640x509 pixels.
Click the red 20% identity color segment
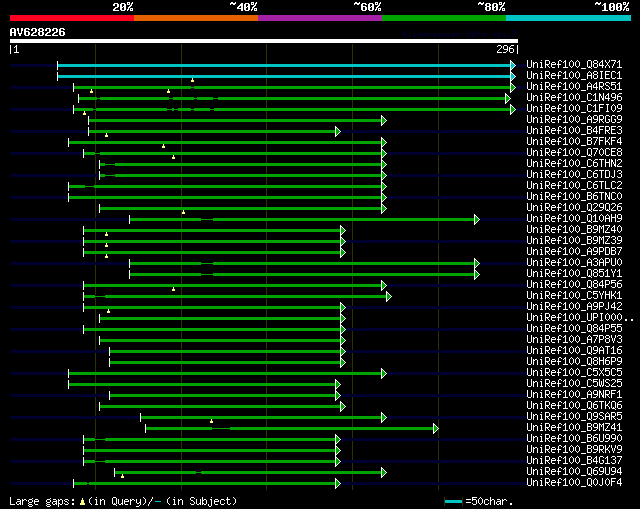72,18
